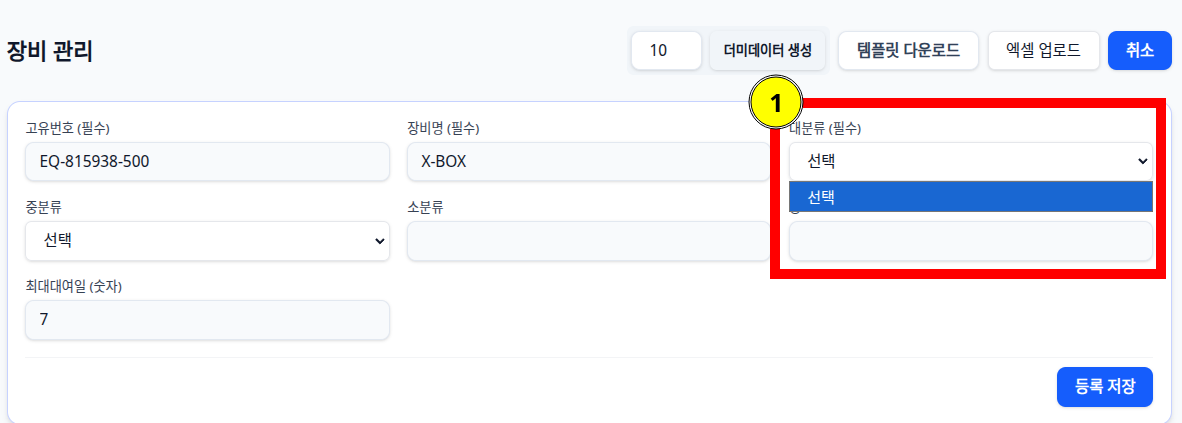
Task: Open the 중분류 select box
Action: click(207, 241)
